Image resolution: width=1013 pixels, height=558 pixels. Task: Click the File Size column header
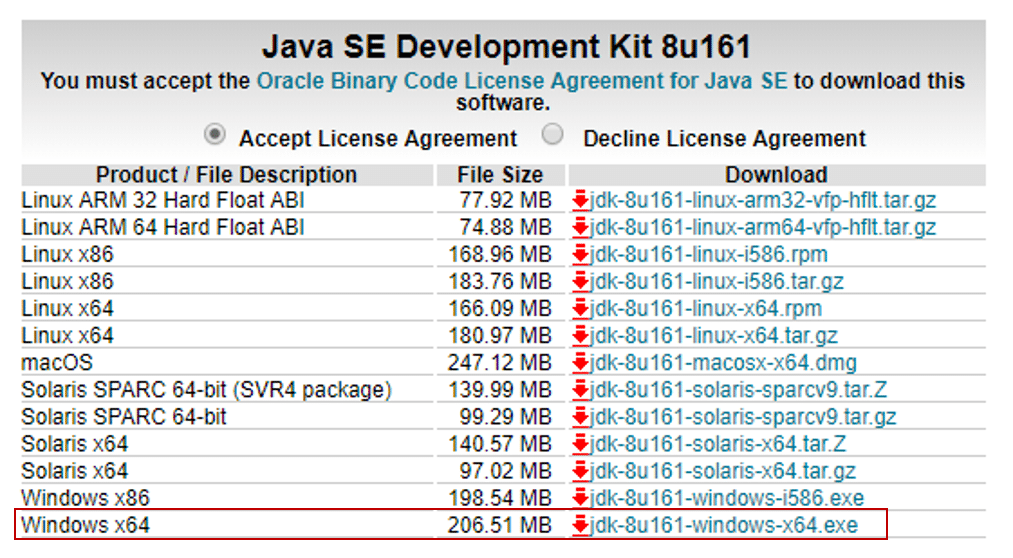501,175
